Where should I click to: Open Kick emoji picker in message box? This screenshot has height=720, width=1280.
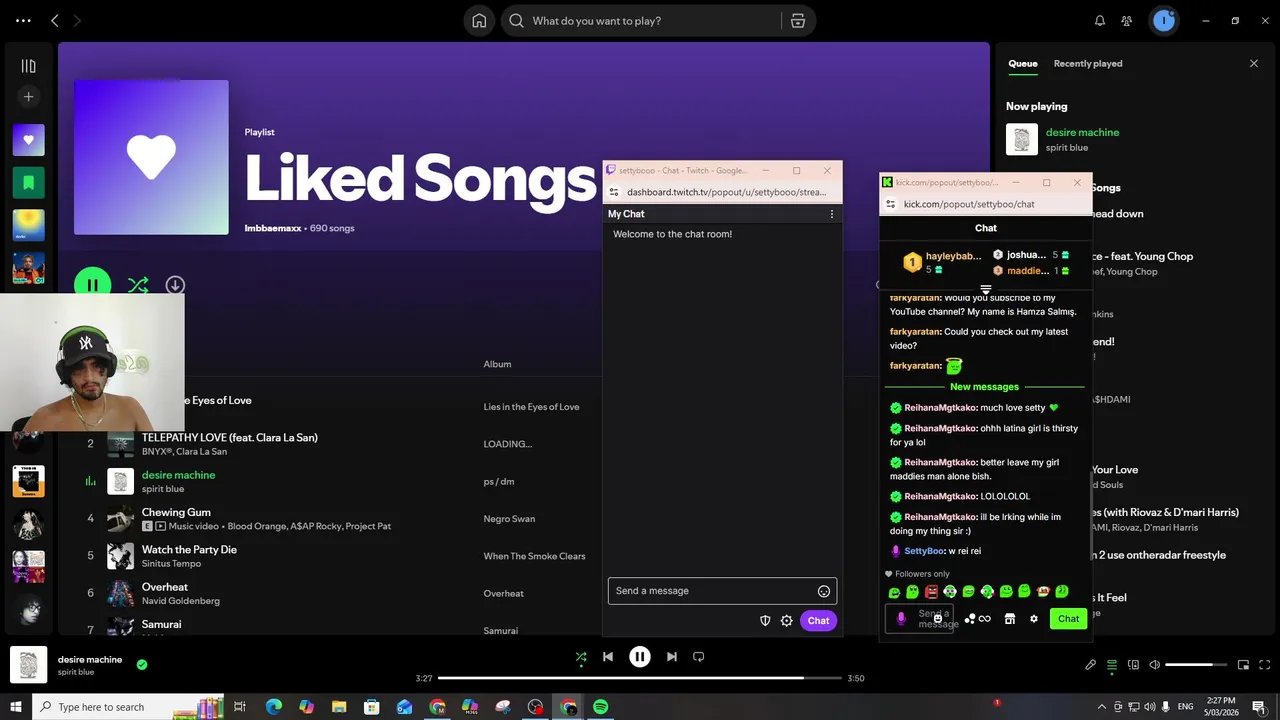(938, 619)
